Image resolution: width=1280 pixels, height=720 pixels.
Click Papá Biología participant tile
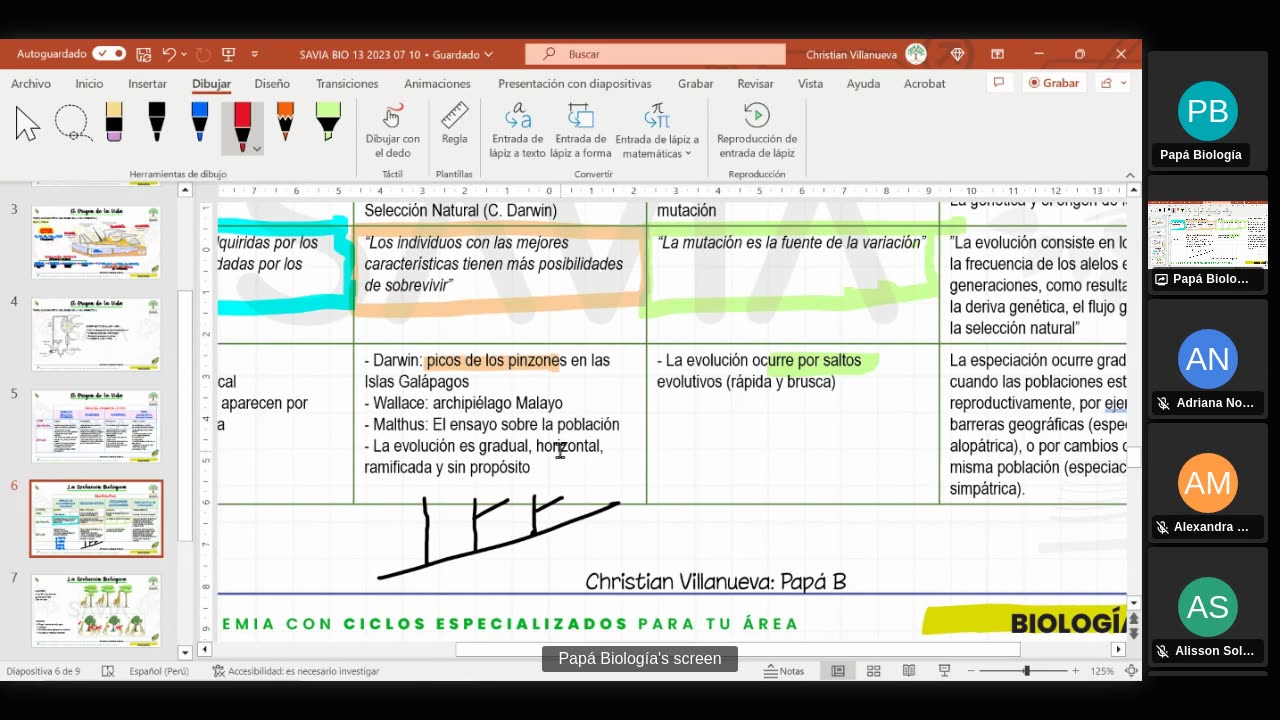point(1208,112)
